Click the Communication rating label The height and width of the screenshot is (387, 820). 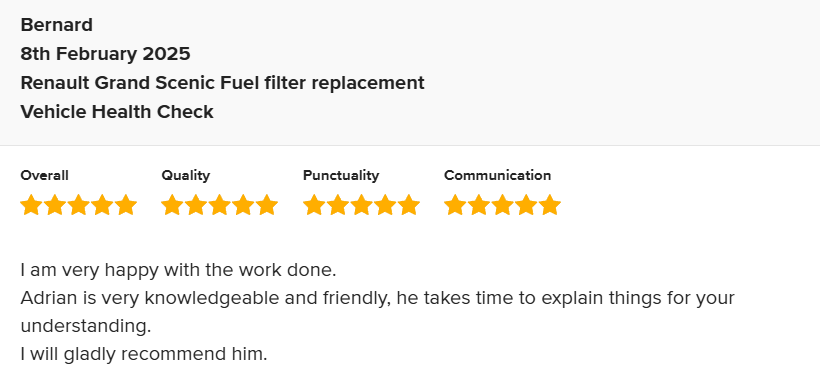pos(497,176)
